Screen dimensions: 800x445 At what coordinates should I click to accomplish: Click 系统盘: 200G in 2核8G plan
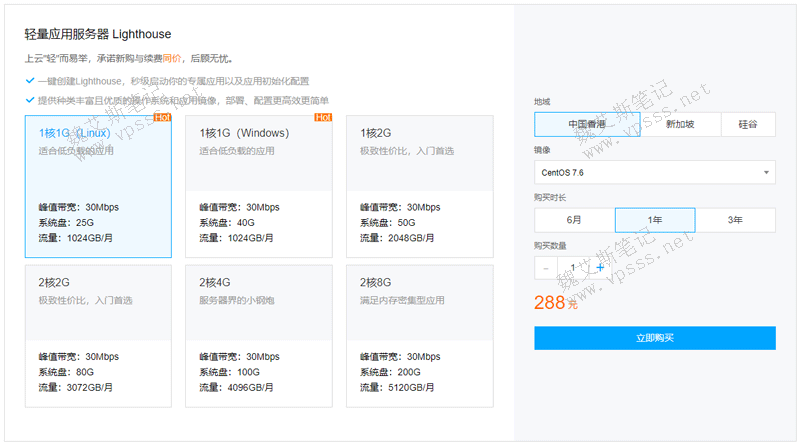pyautogui.click(x=390, y=372)
